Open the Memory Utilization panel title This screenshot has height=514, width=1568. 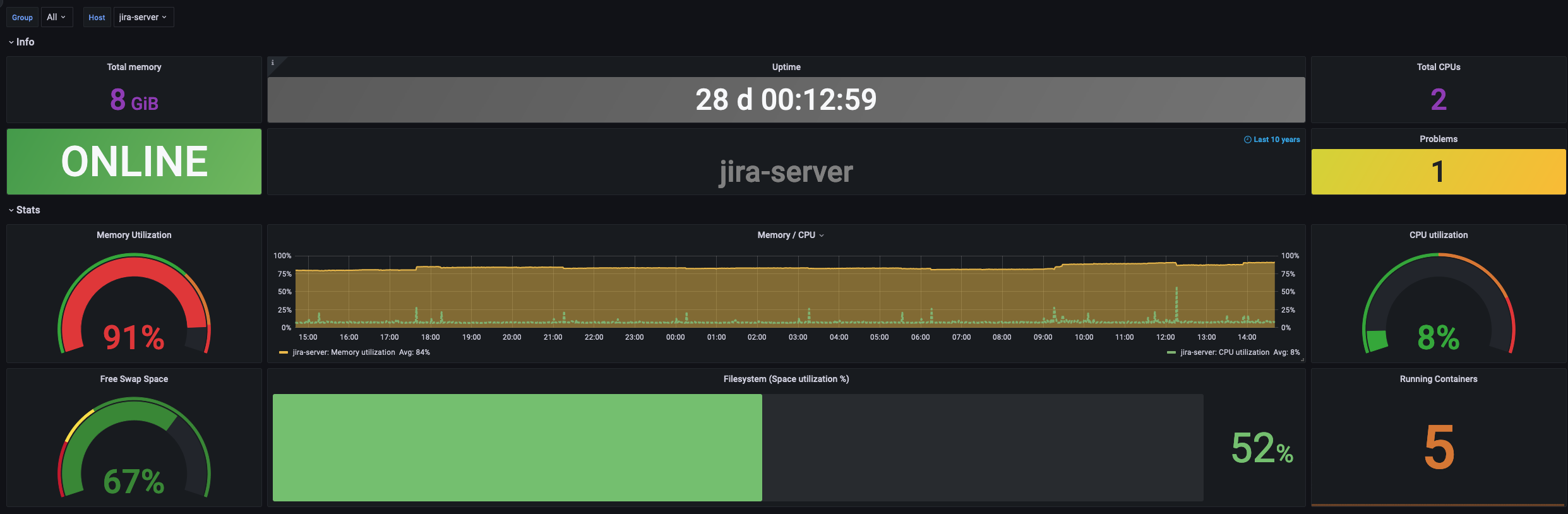(134, 235)
